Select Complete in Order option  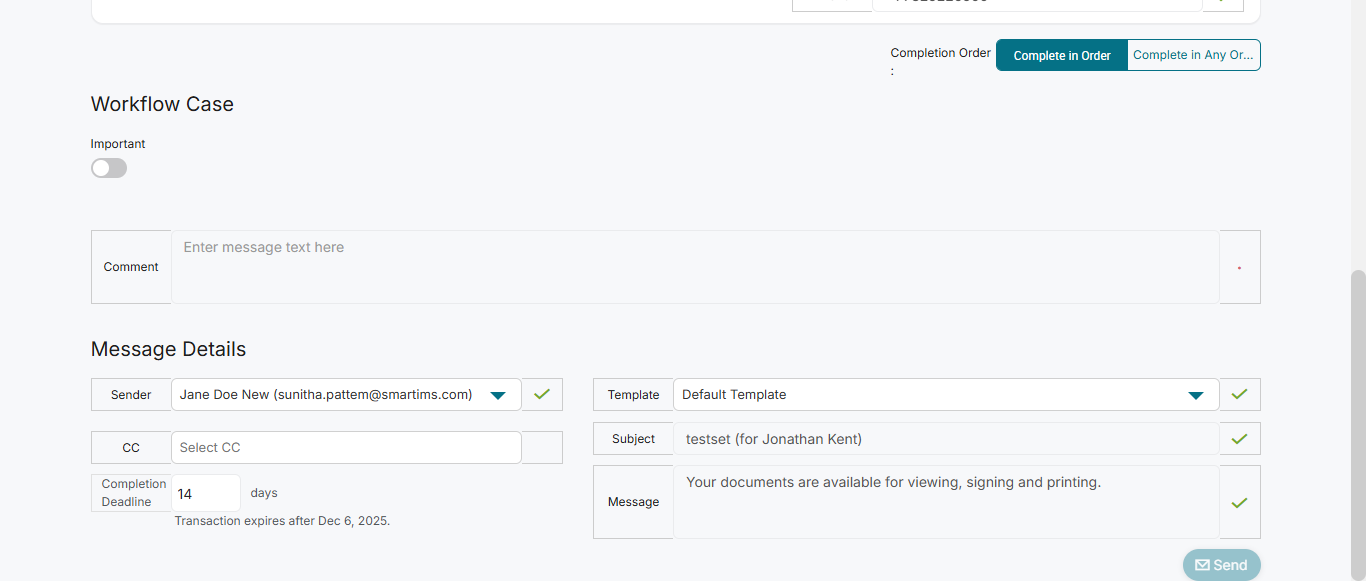pyautogui.click(x=1062, y=56)
